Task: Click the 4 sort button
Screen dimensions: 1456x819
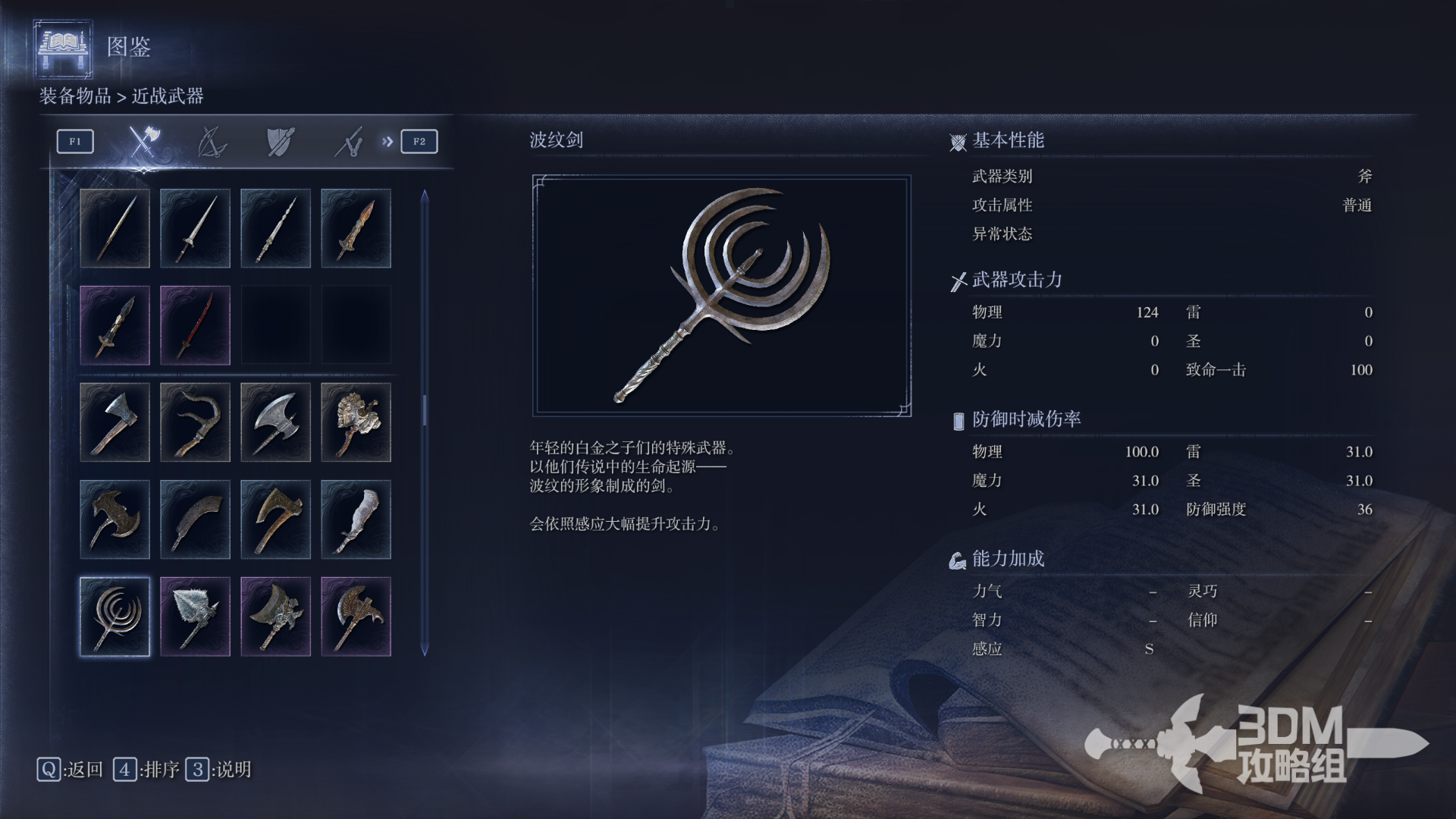Action: click(146, 770)
